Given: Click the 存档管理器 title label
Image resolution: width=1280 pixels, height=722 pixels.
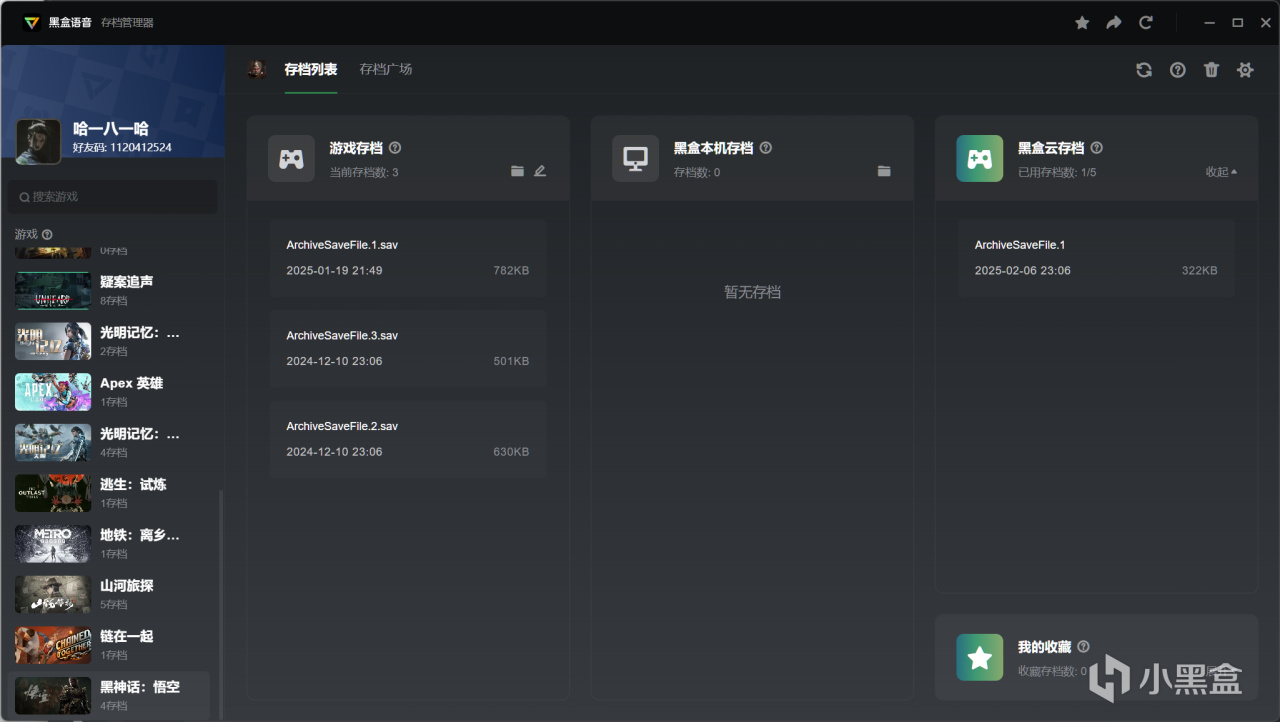Looking at the screenshot, I should pyautogui.click(x=127, y=23).
